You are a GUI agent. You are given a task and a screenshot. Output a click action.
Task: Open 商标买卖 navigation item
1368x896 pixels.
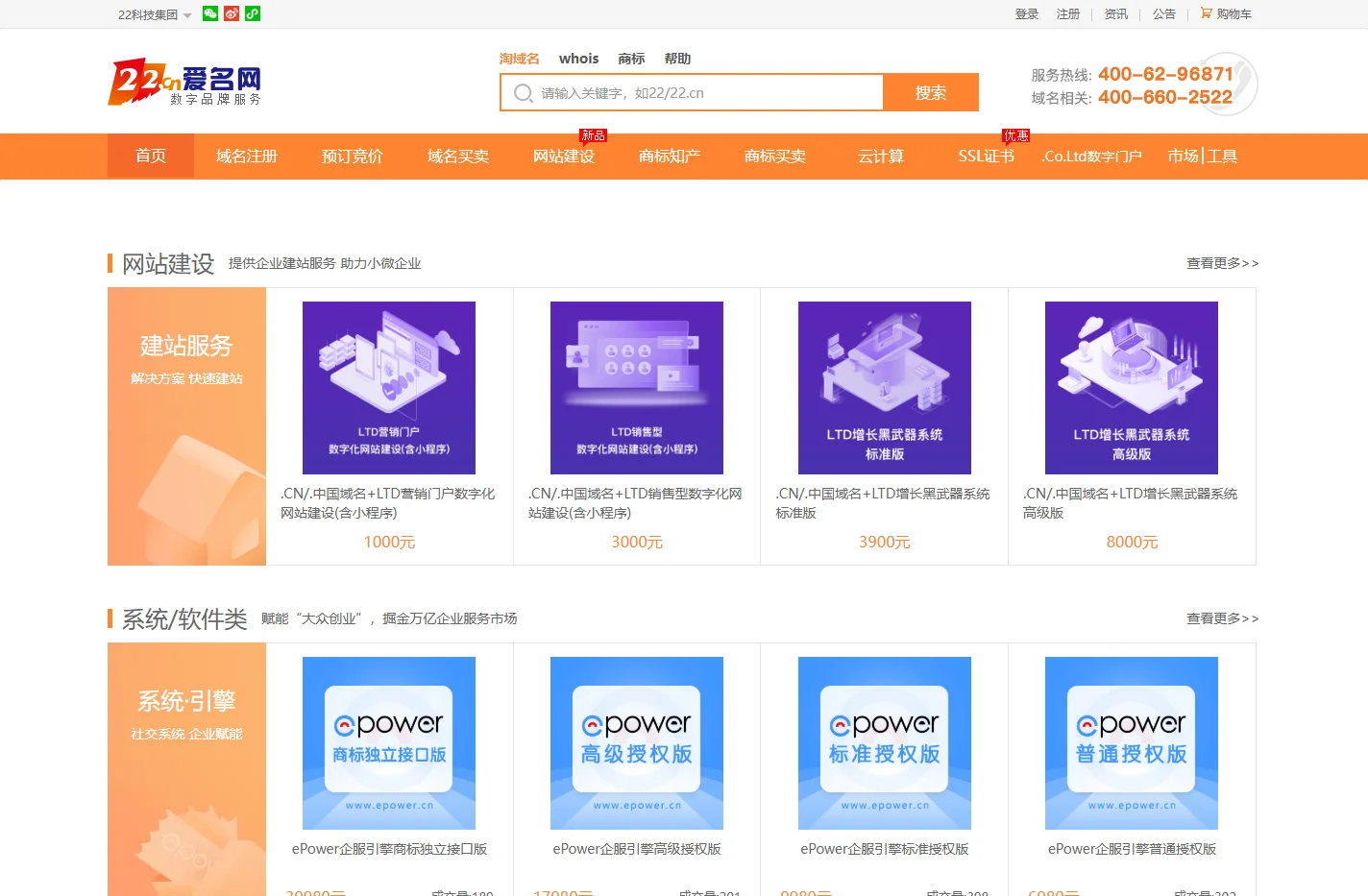click(775, 156)
